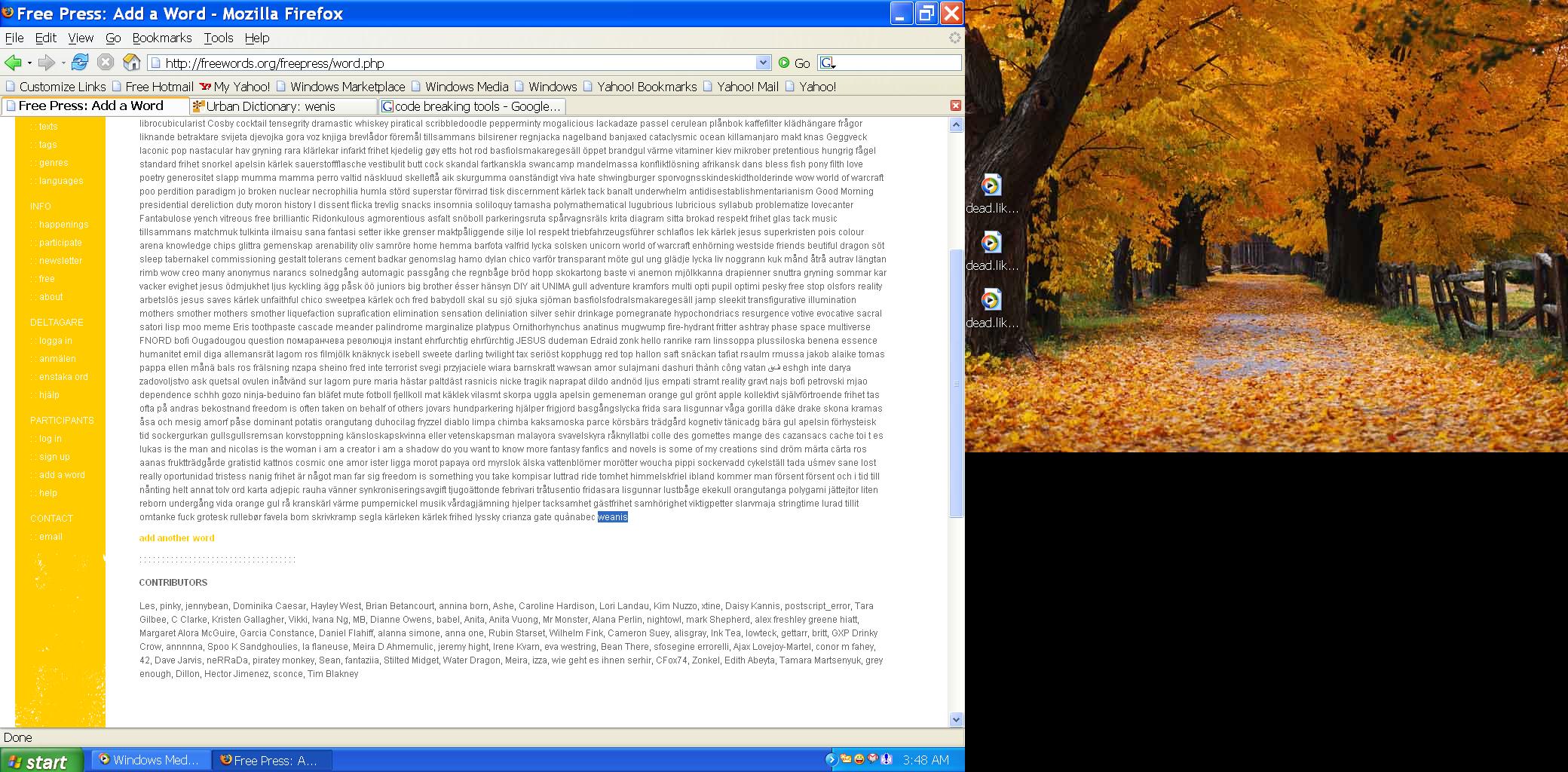This screenshot has height=772, width=1568.
Task: Click the Forward navigation arrow
Action: click(47, 63)
